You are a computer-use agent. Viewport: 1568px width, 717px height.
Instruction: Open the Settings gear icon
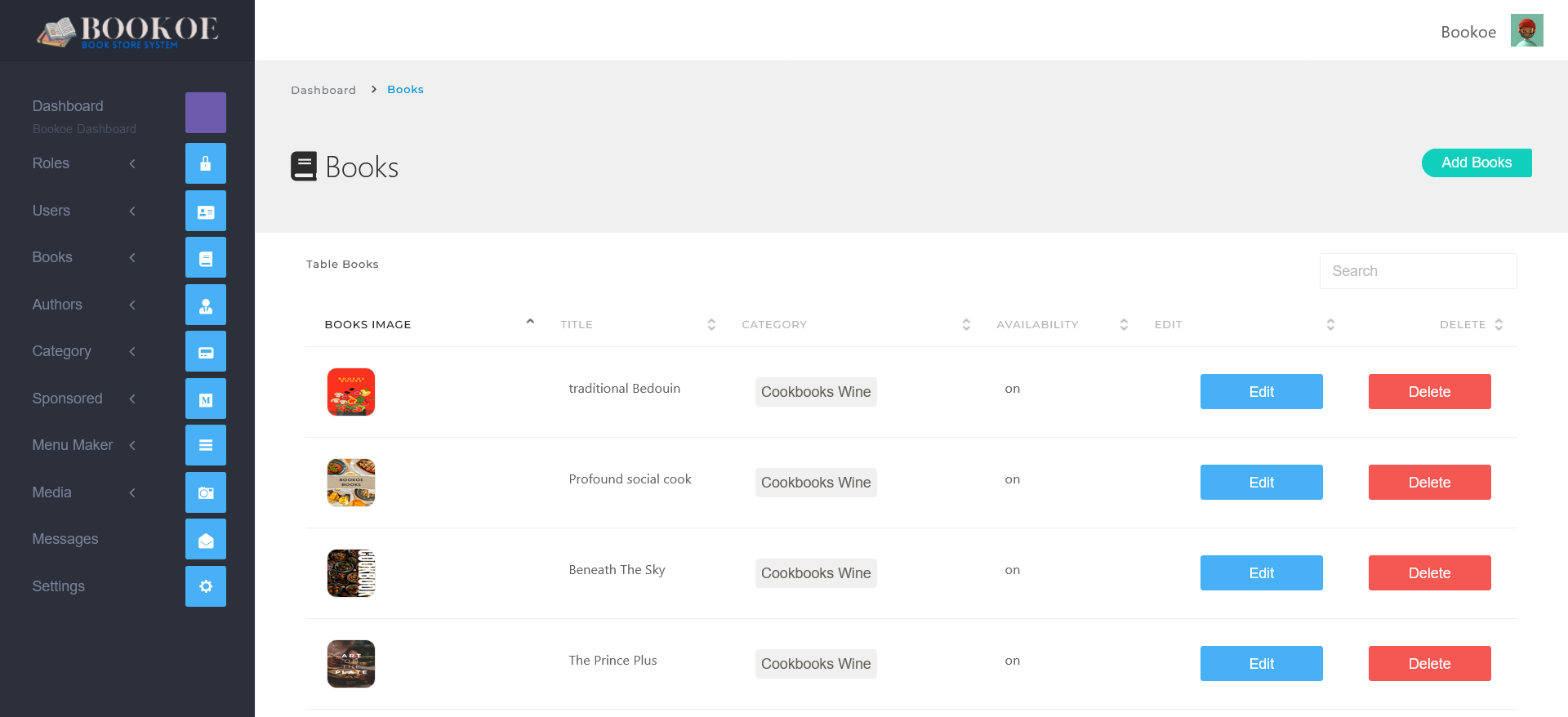click(x=205, y=586)
